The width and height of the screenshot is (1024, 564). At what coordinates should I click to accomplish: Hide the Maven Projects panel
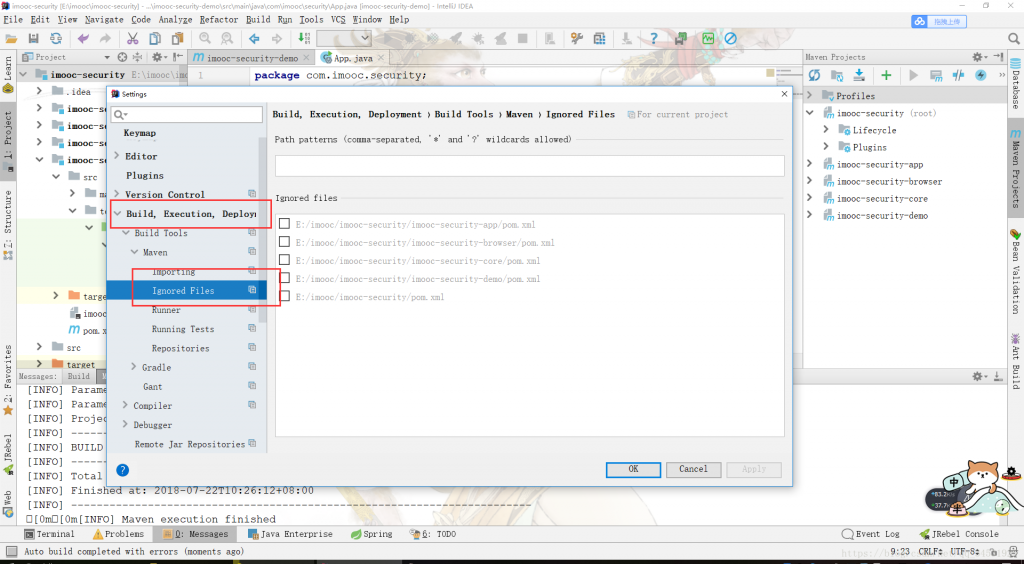point(998,57)
